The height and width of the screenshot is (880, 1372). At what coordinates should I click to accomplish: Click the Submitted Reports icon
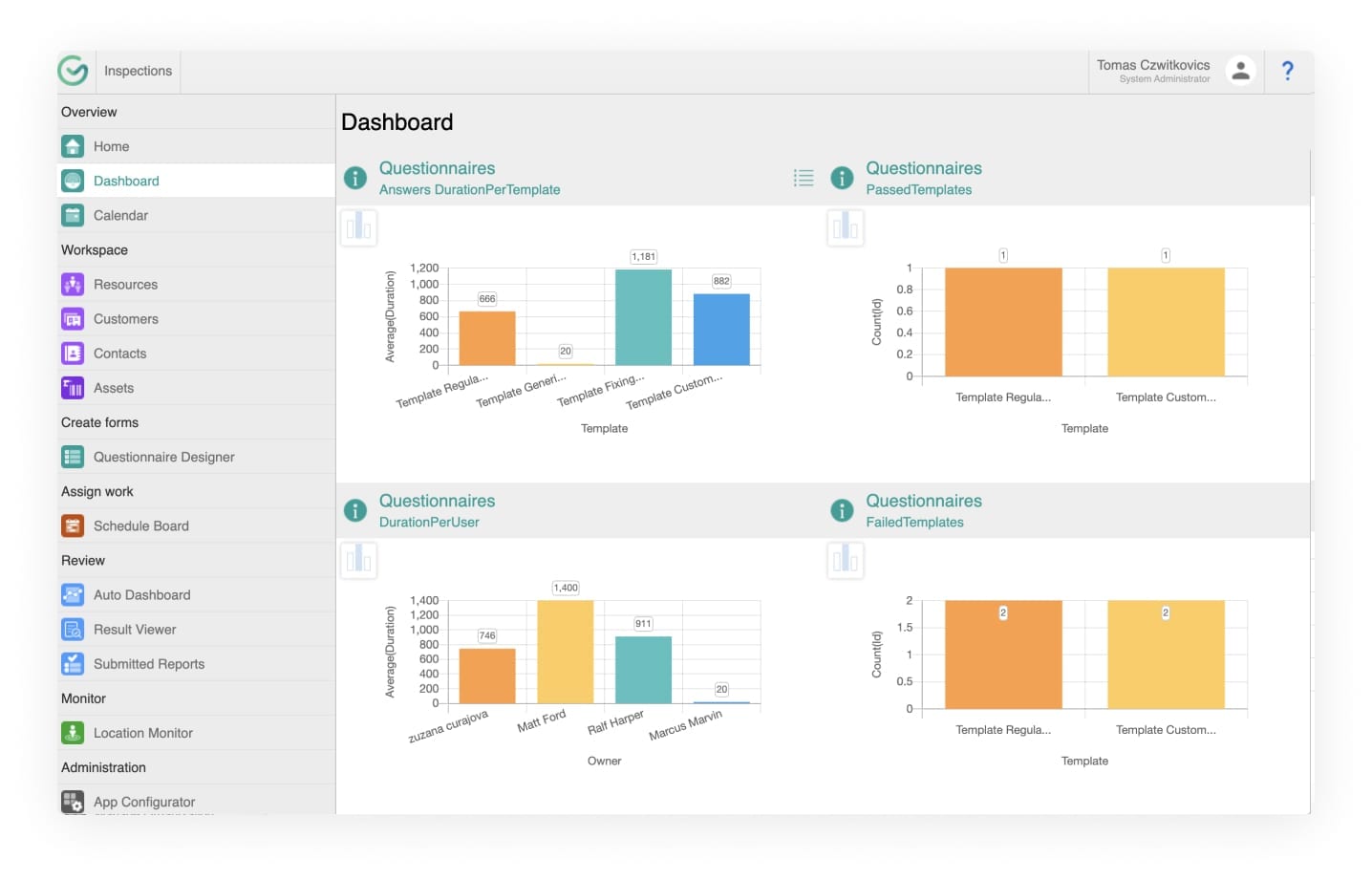pyautogui.click(x=73, y=663)
